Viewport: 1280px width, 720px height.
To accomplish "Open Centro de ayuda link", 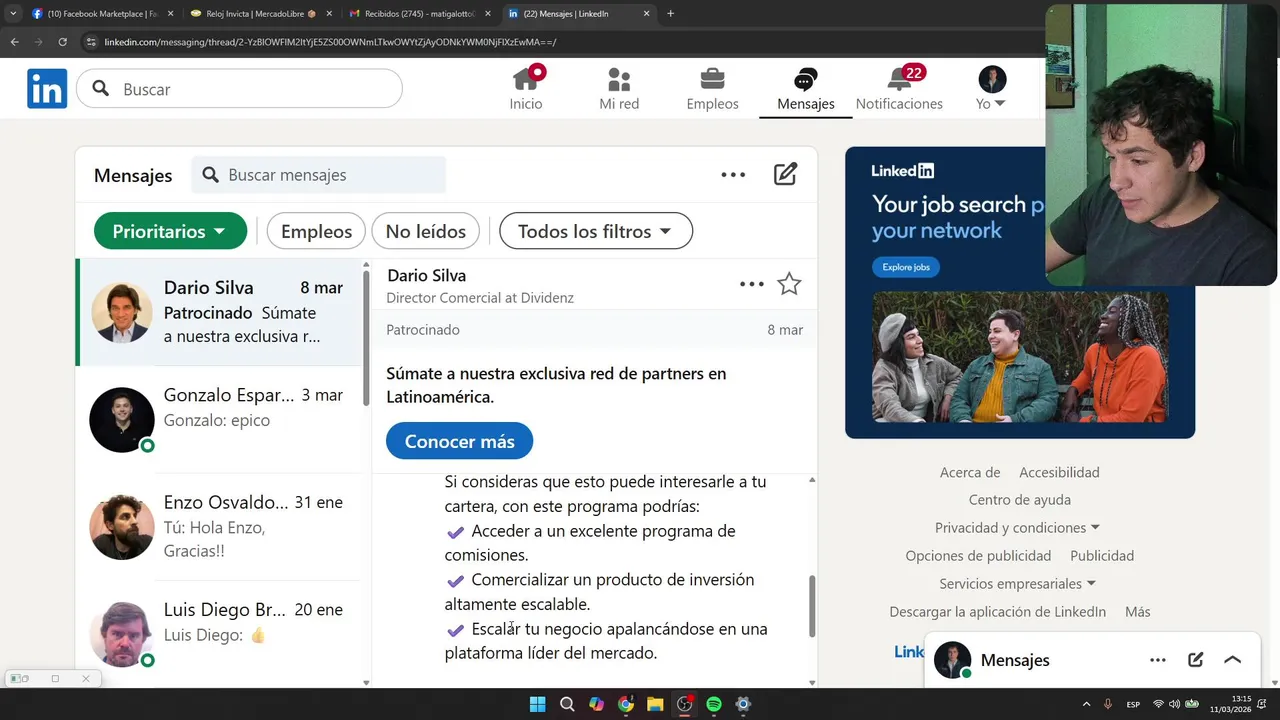I will point(1020,499).
